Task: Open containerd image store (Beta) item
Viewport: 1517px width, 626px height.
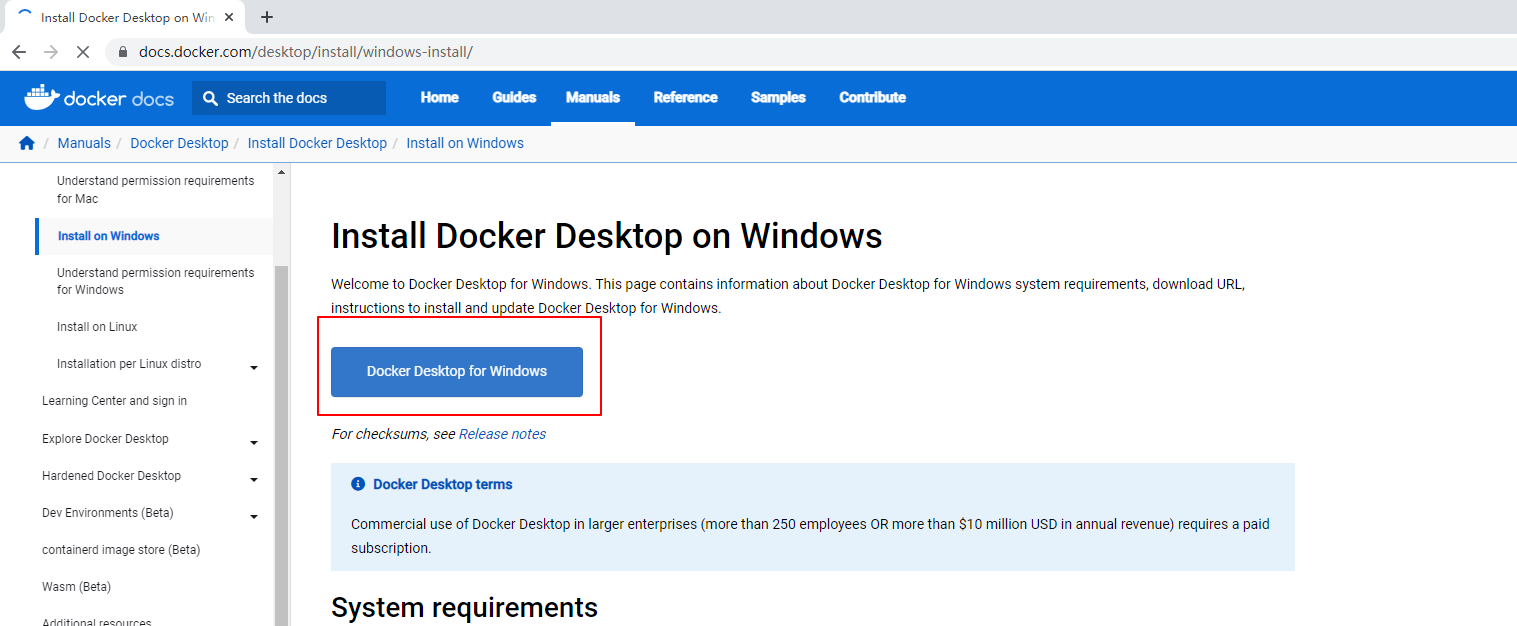Action: pyautogui.click(x=121, y=550)
